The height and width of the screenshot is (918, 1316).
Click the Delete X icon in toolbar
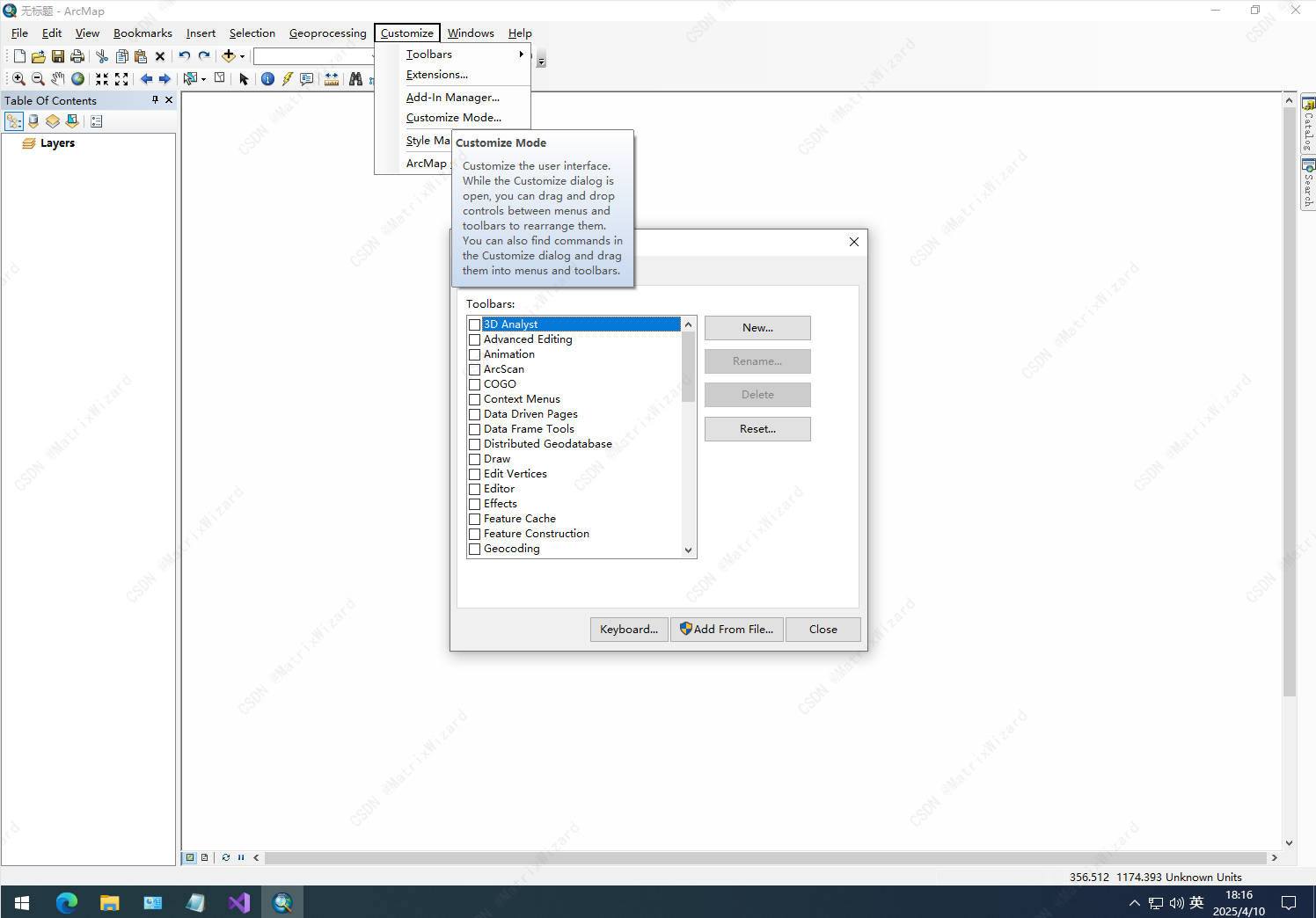(160, 56)
